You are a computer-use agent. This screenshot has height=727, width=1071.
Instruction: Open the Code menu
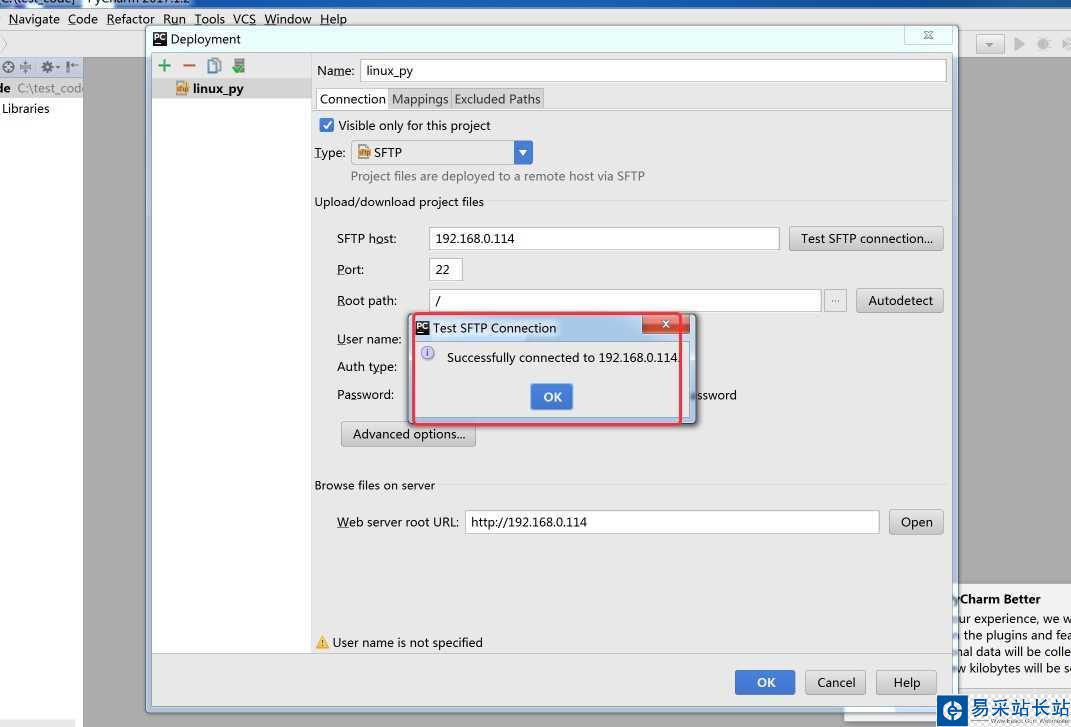point(83,19)
